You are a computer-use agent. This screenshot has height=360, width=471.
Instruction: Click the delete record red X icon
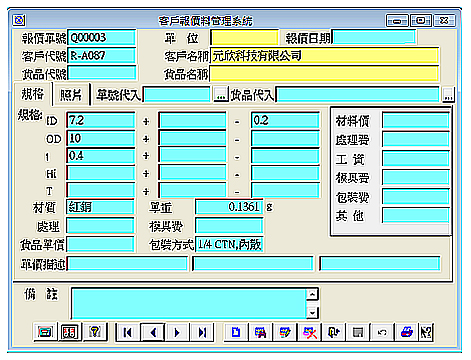pos(310,332)
